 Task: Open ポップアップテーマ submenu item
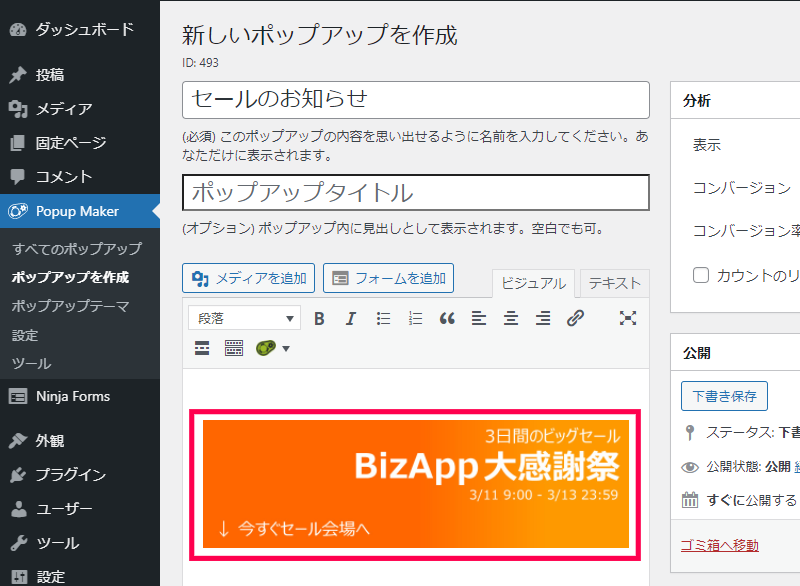click(x=70, y=306)
